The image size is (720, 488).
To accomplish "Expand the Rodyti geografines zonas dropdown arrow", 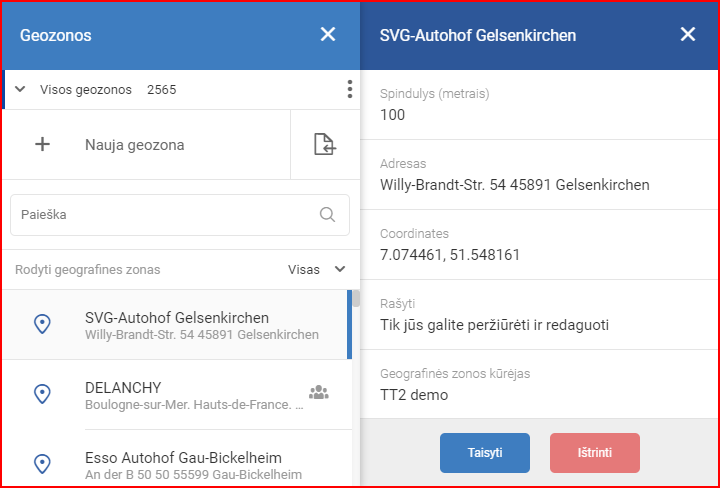I will 340,269.
